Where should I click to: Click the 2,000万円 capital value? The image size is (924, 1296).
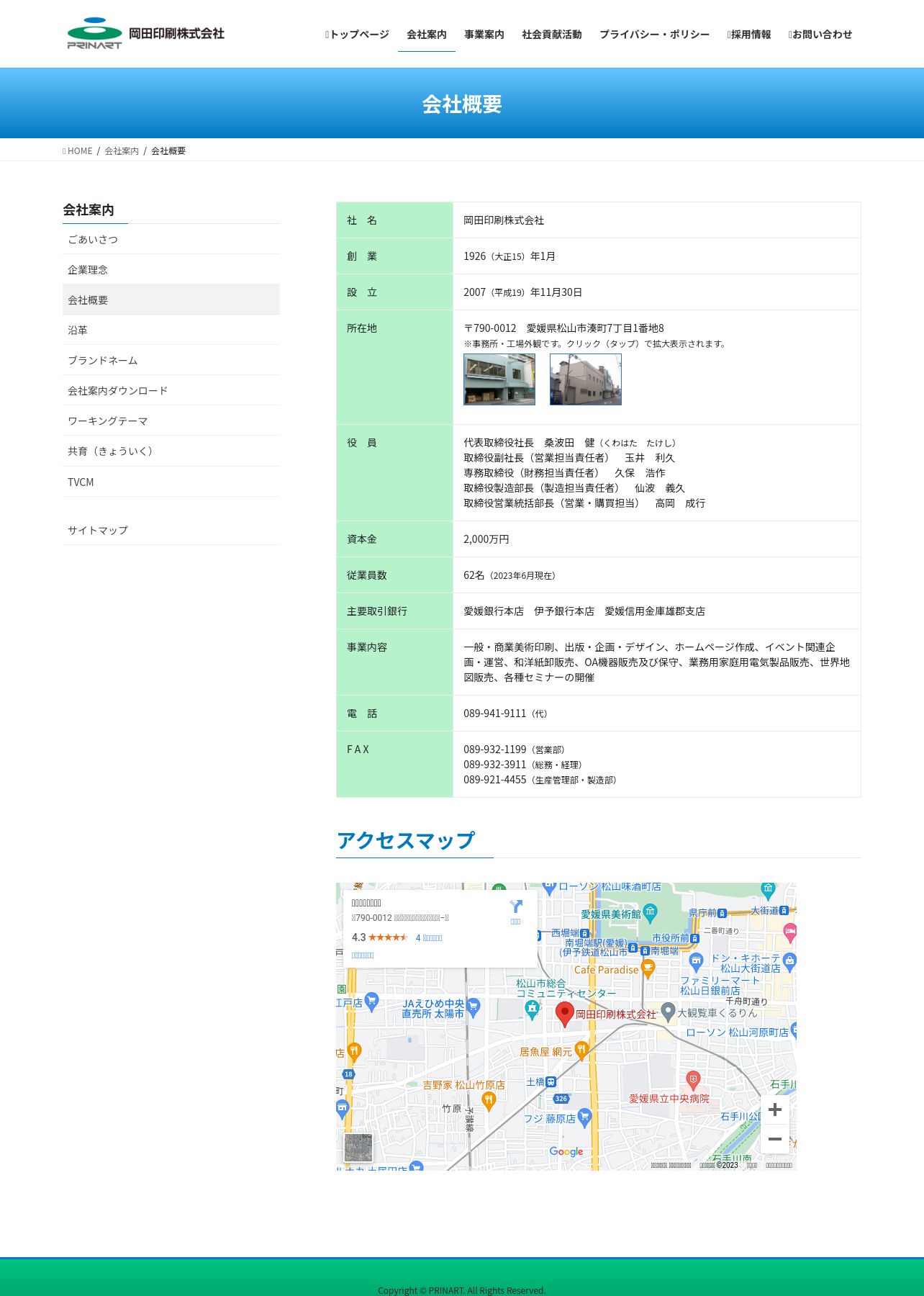(x=486, y=539)
